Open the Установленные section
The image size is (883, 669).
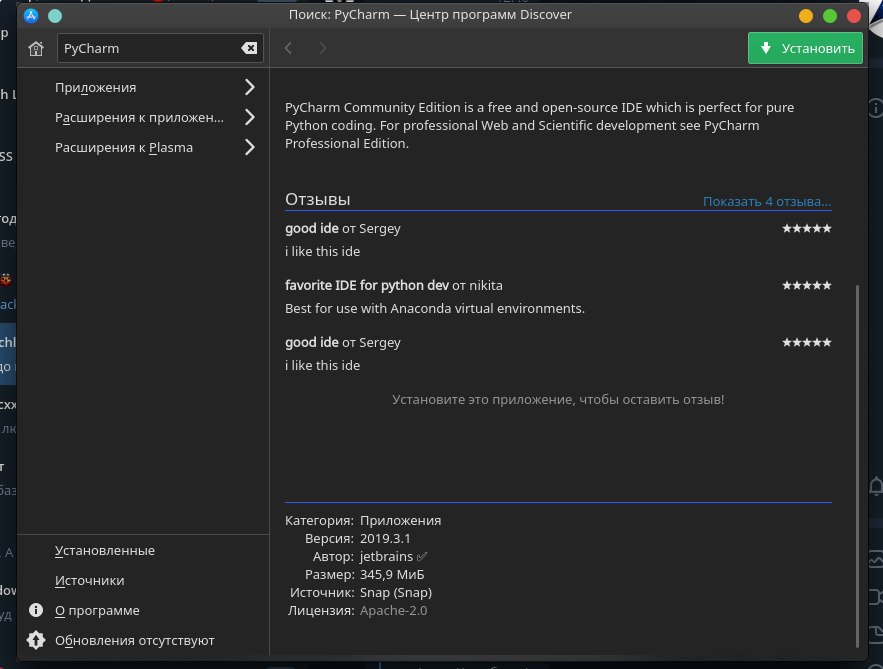tap(144, 550)
